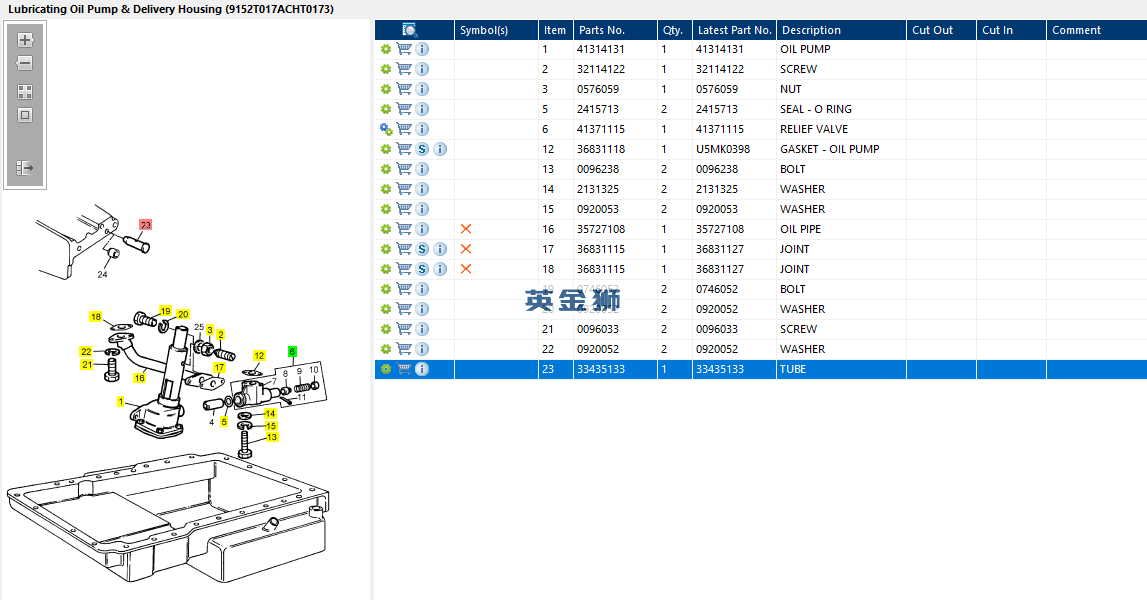Add TUBE item 23 to cart
The image size is (1147, 600).
click(404, 369)
